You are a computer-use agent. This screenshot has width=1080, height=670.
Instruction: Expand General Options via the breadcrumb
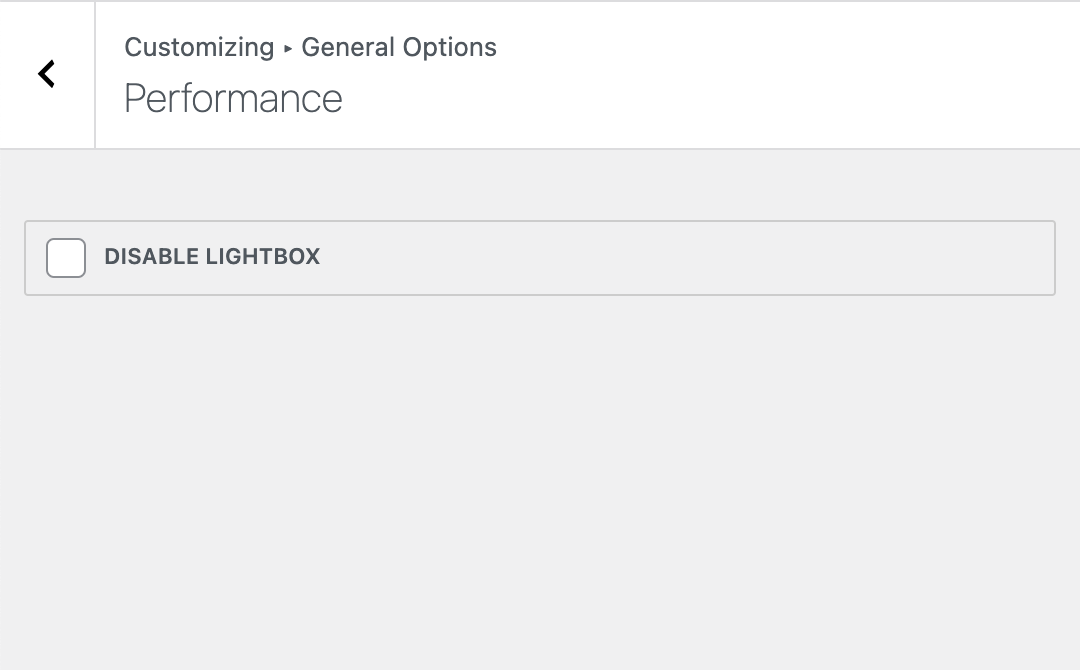[398, 47]
